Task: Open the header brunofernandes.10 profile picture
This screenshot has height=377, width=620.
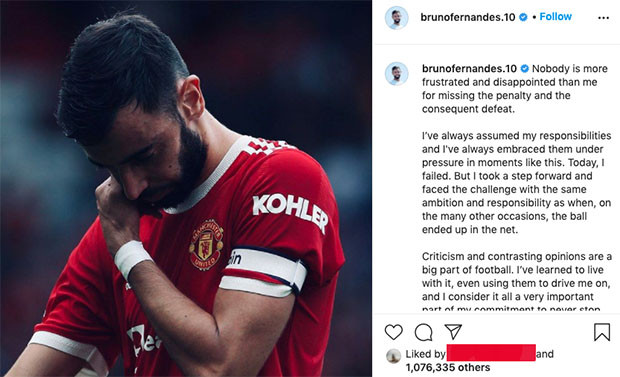Action: point(397,18)
